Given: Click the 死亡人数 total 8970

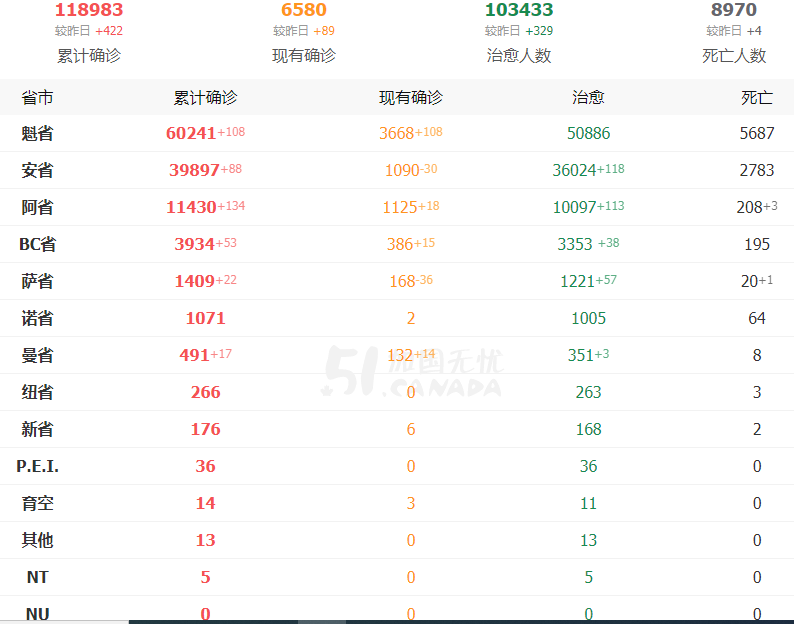Looking at the screenshot, I should 734,10.
